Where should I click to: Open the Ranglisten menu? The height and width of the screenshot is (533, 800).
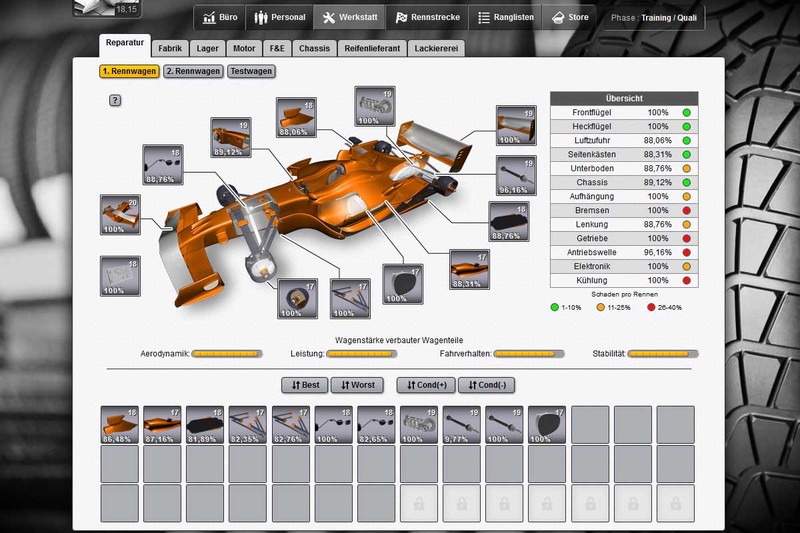506,17
